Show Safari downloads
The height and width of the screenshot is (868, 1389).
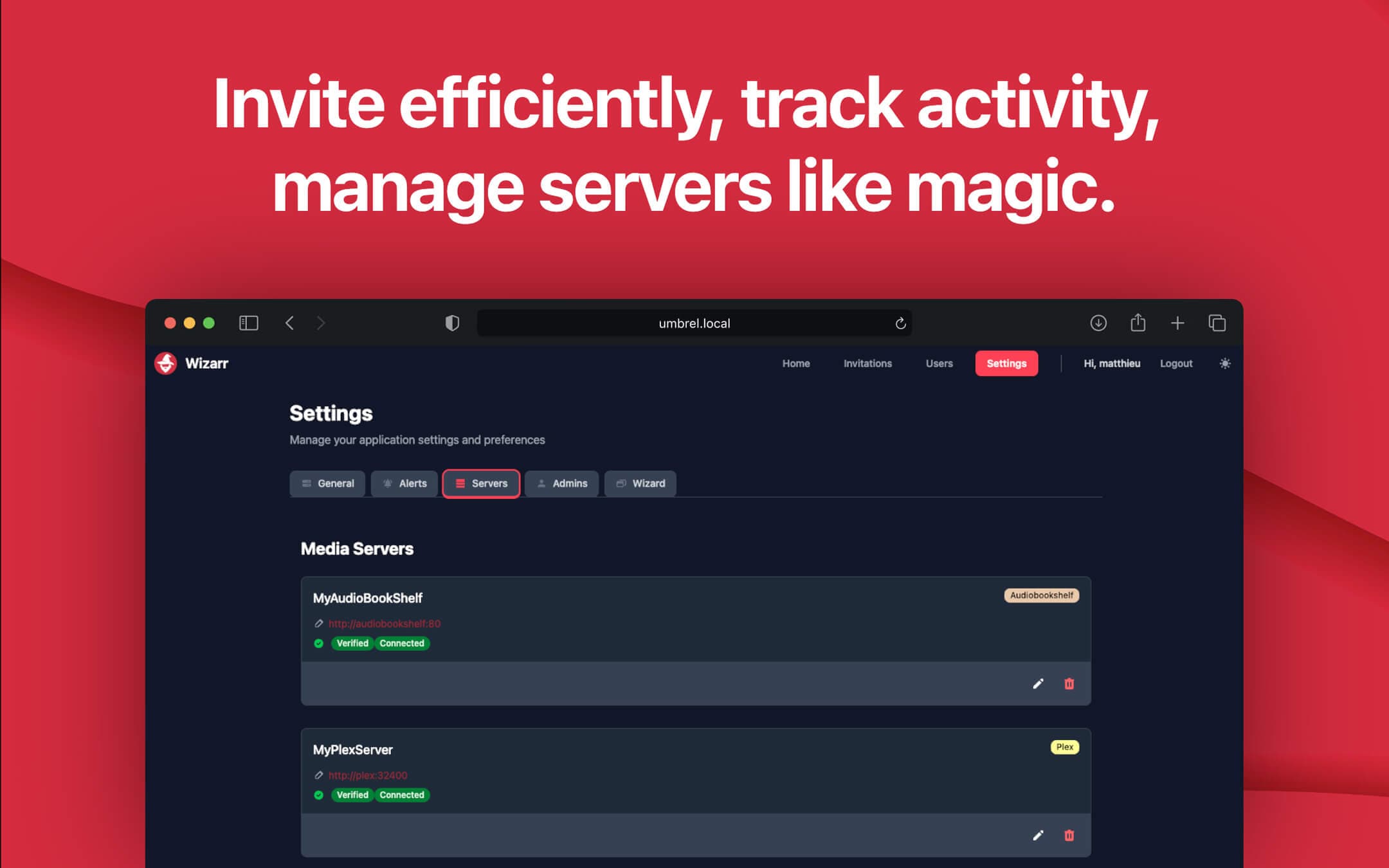(x=1099, y=323)
